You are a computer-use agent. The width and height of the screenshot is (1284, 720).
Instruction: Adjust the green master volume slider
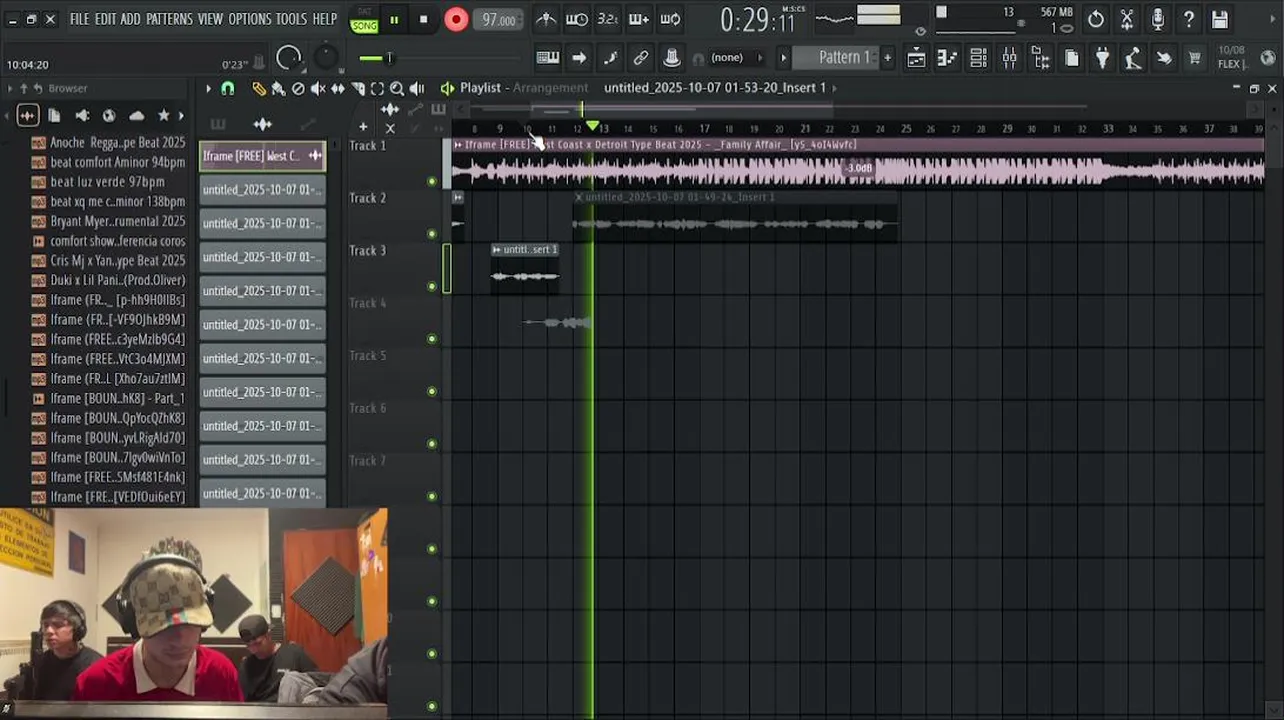pos(388,58)
